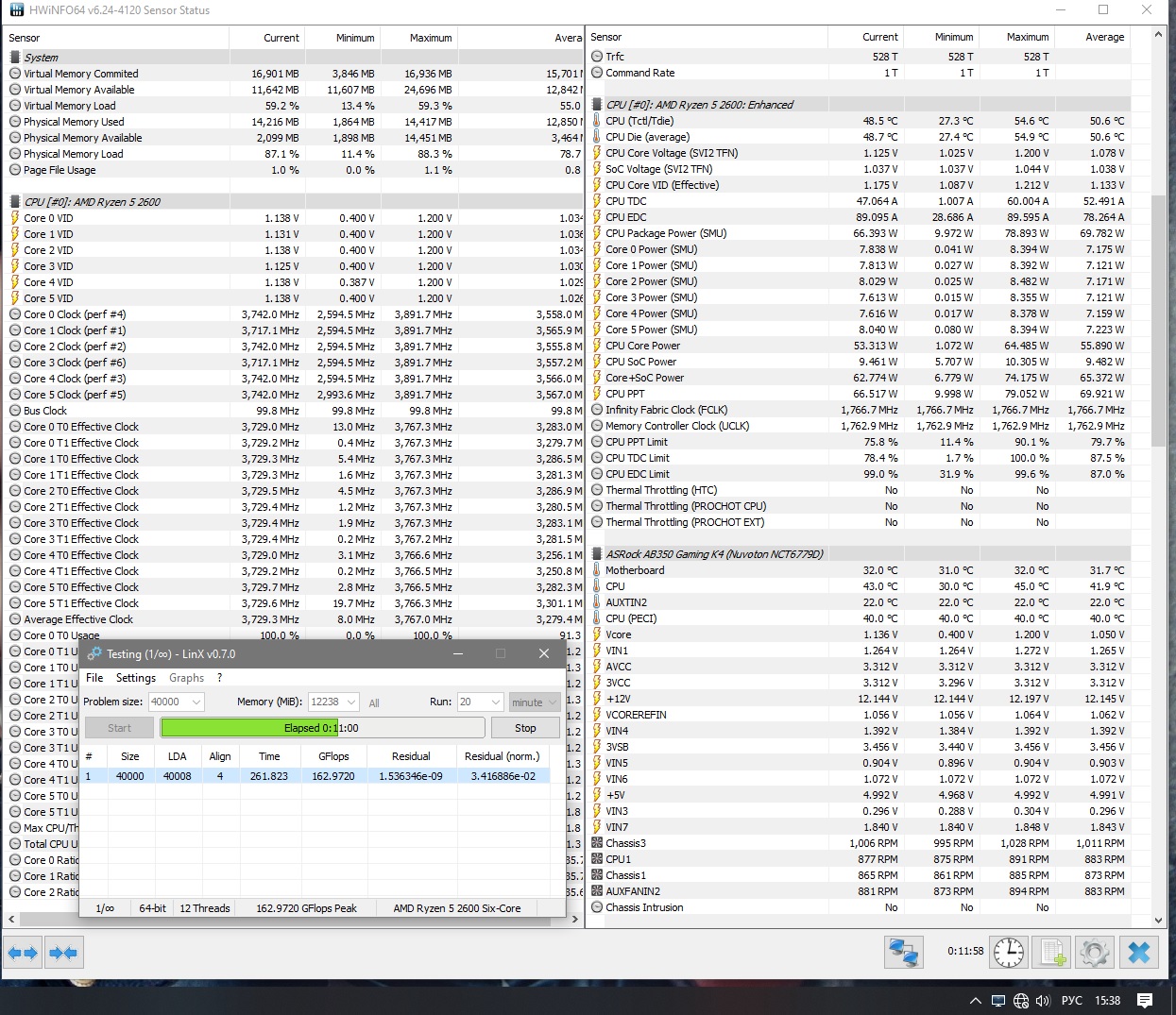
Task: Click the left pane Sensor column header
Action: click(x=116, y=38)
